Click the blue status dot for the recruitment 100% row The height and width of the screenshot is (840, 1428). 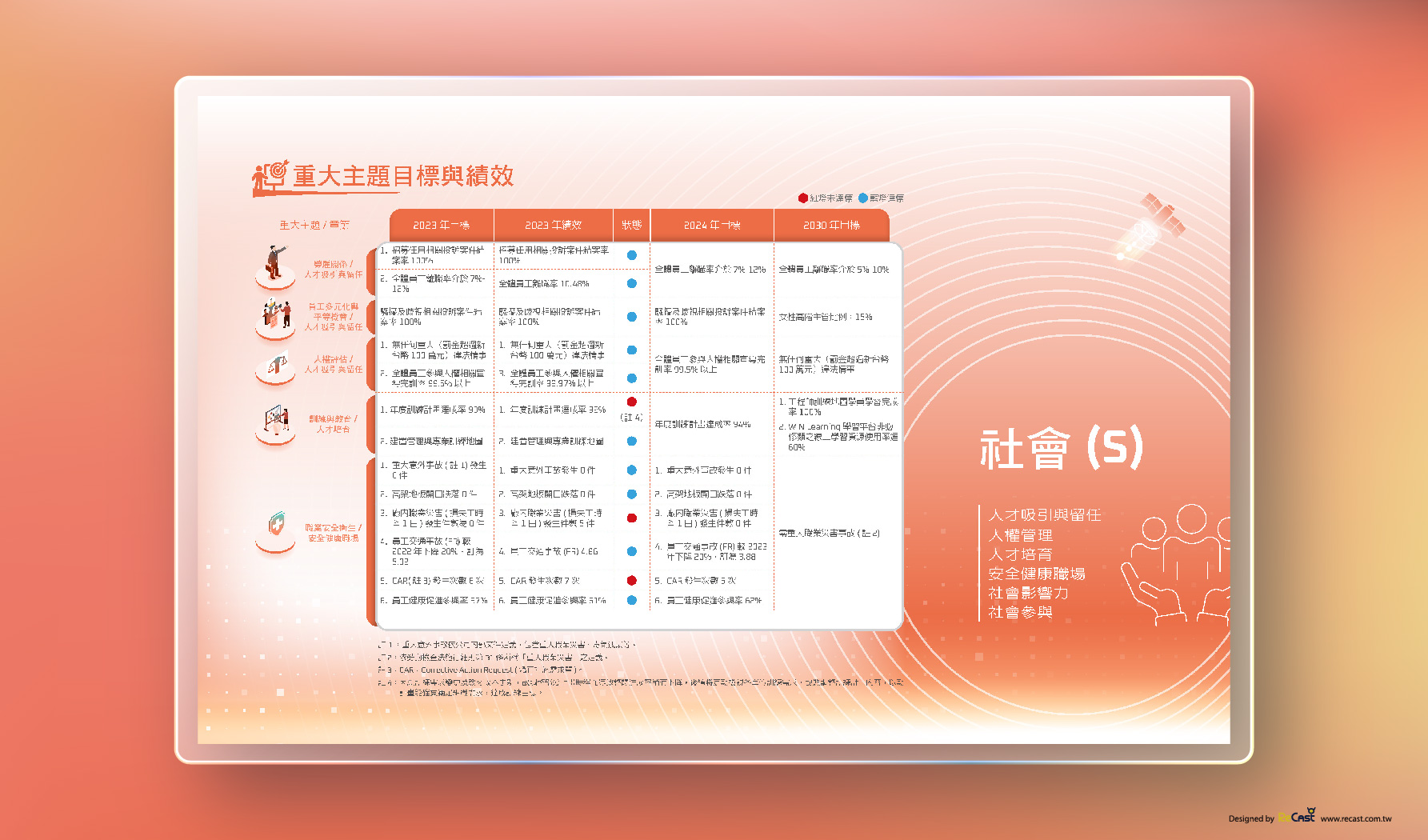click(x=632, y=255)
